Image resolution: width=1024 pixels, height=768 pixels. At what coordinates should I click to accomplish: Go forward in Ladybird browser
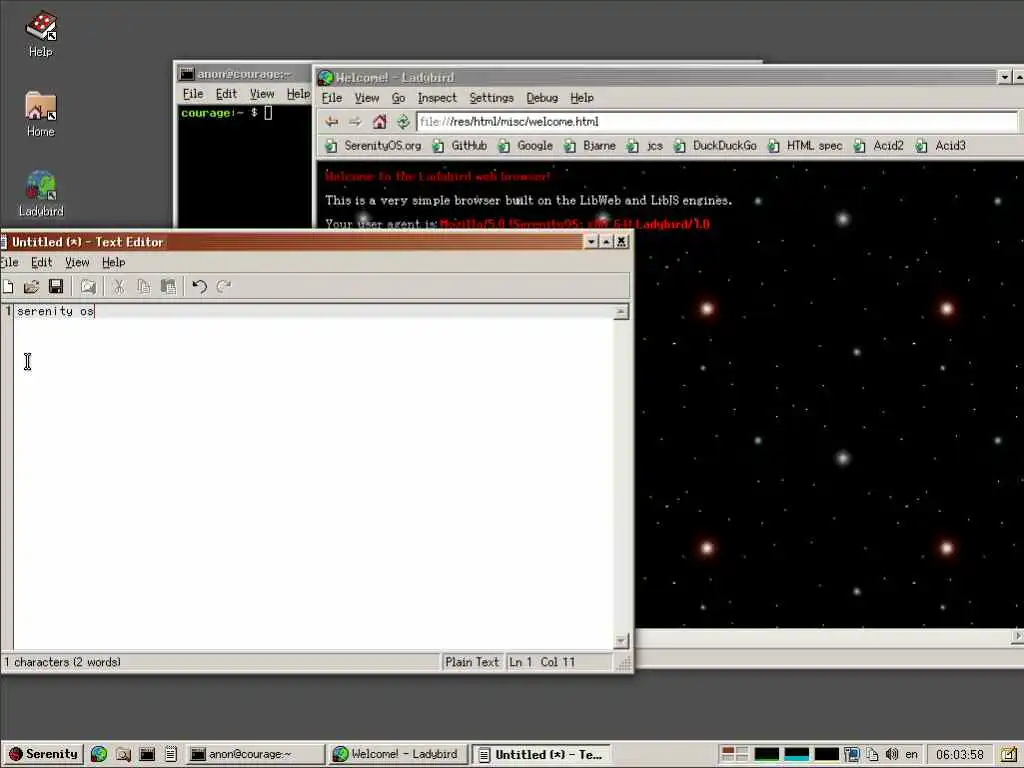tap(355, 121)
